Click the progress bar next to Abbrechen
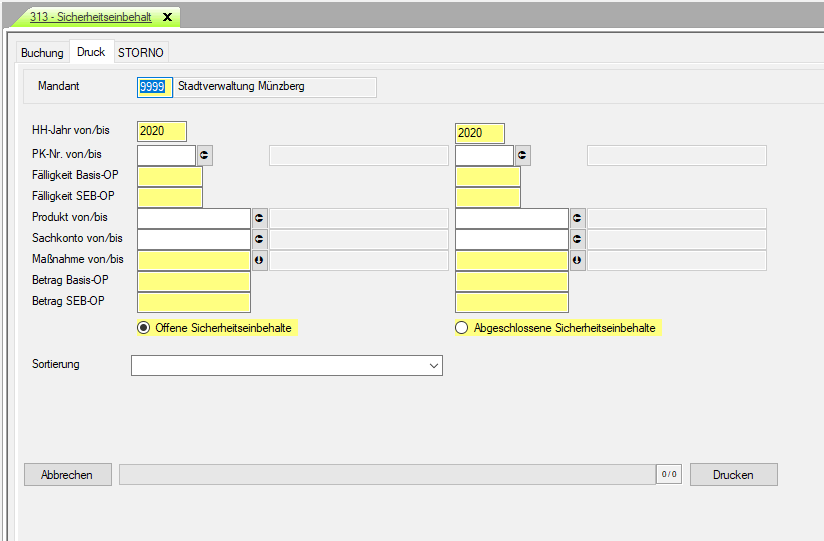 click(387, 475)
